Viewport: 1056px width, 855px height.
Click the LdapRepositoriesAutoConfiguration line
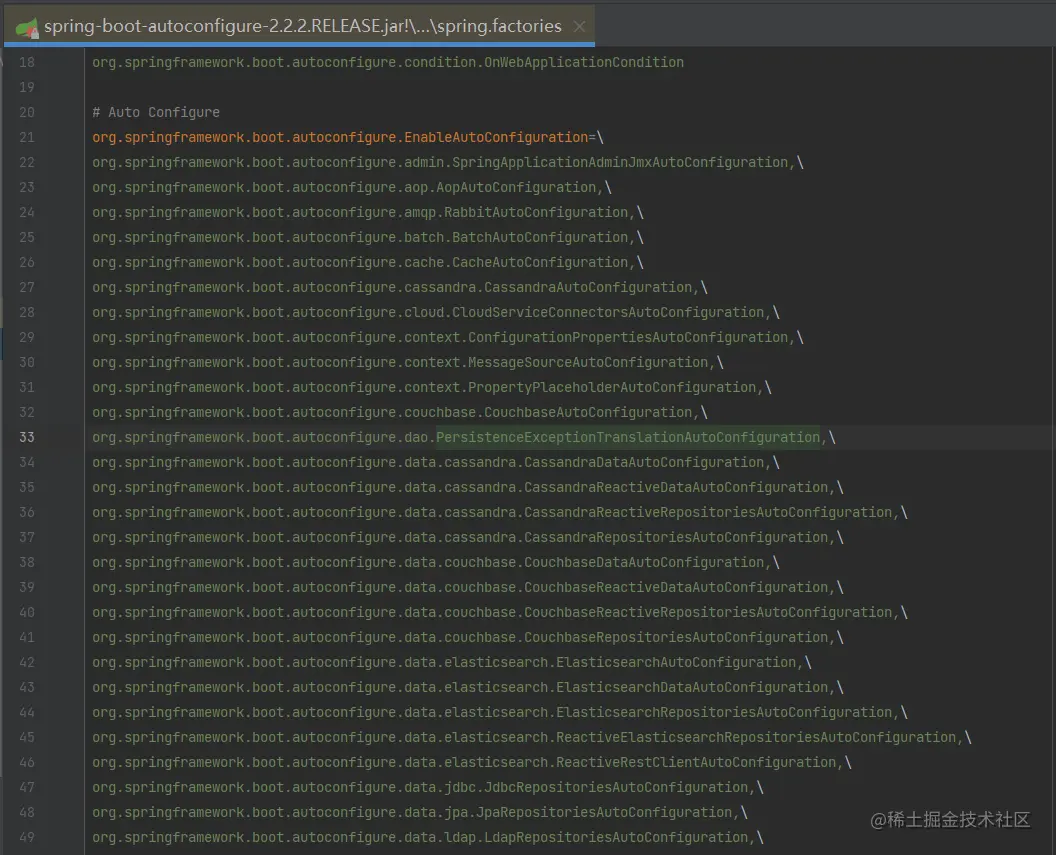click(428, 837)
